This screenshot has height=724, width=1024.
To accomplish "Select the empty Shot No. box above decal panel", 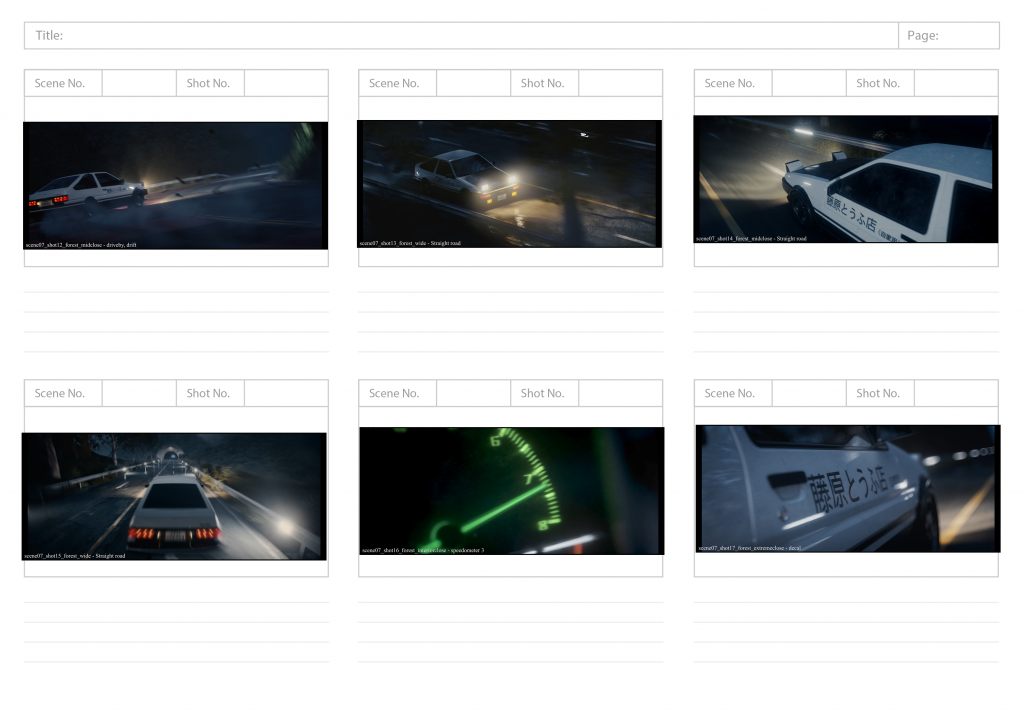I will click(x=956, y=393).
